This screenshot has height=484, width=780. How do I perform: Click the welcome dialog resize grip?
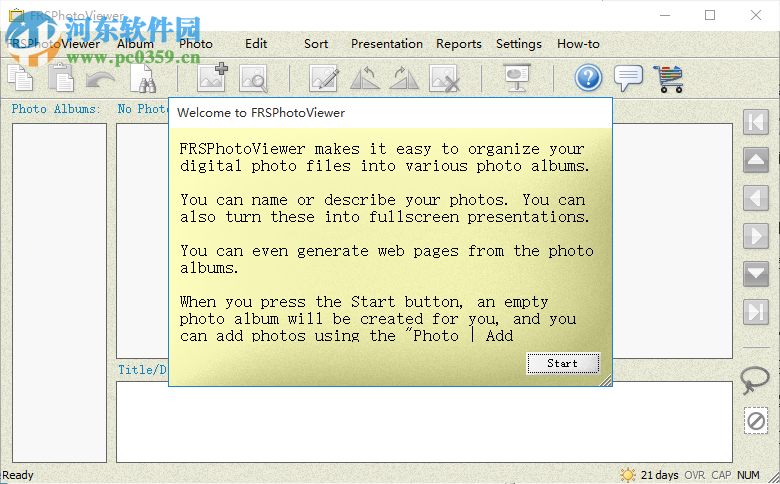[x=605, y=381]
